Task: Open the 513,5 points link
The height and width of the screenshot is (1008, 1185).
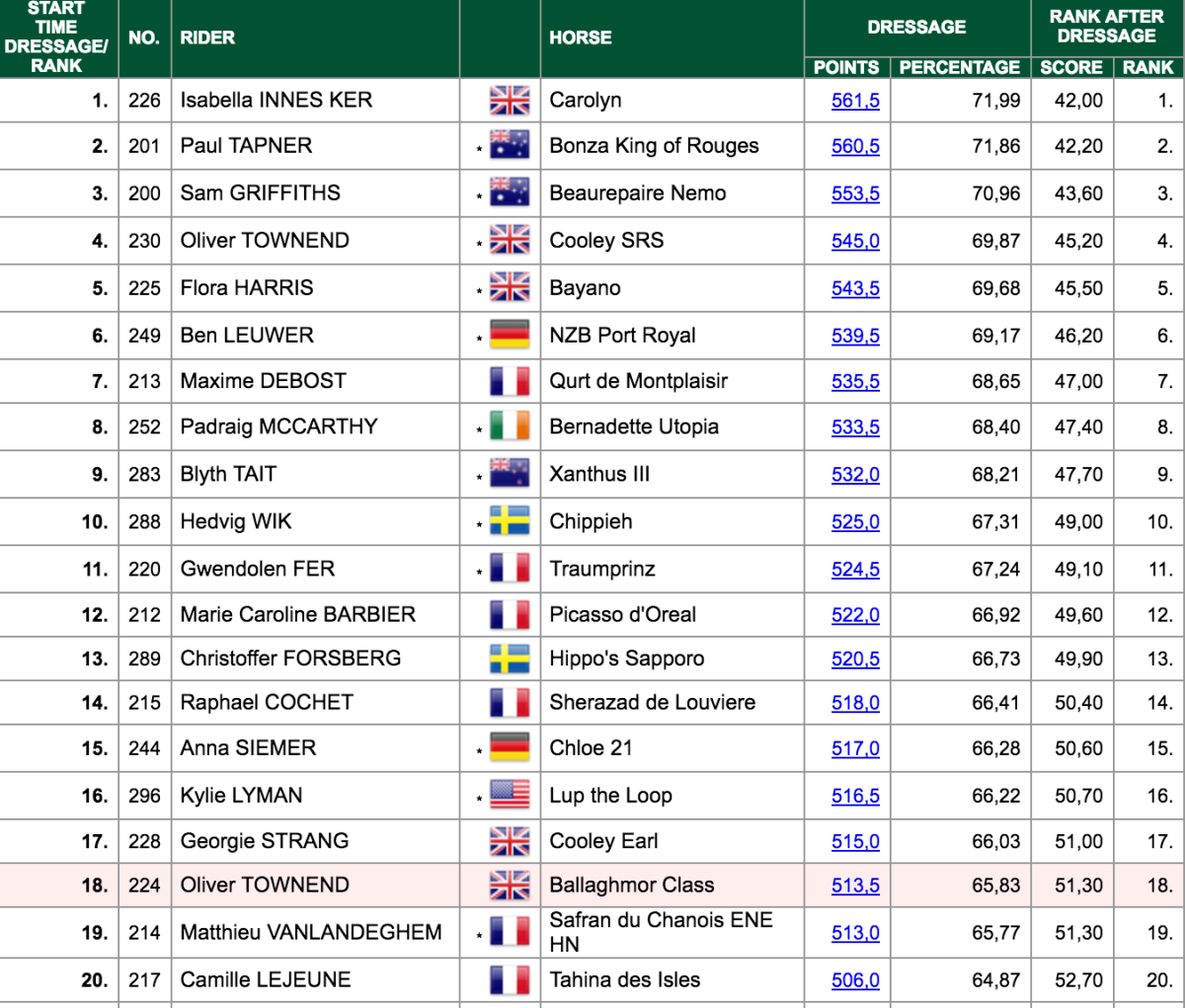Action: pos(855,886)
